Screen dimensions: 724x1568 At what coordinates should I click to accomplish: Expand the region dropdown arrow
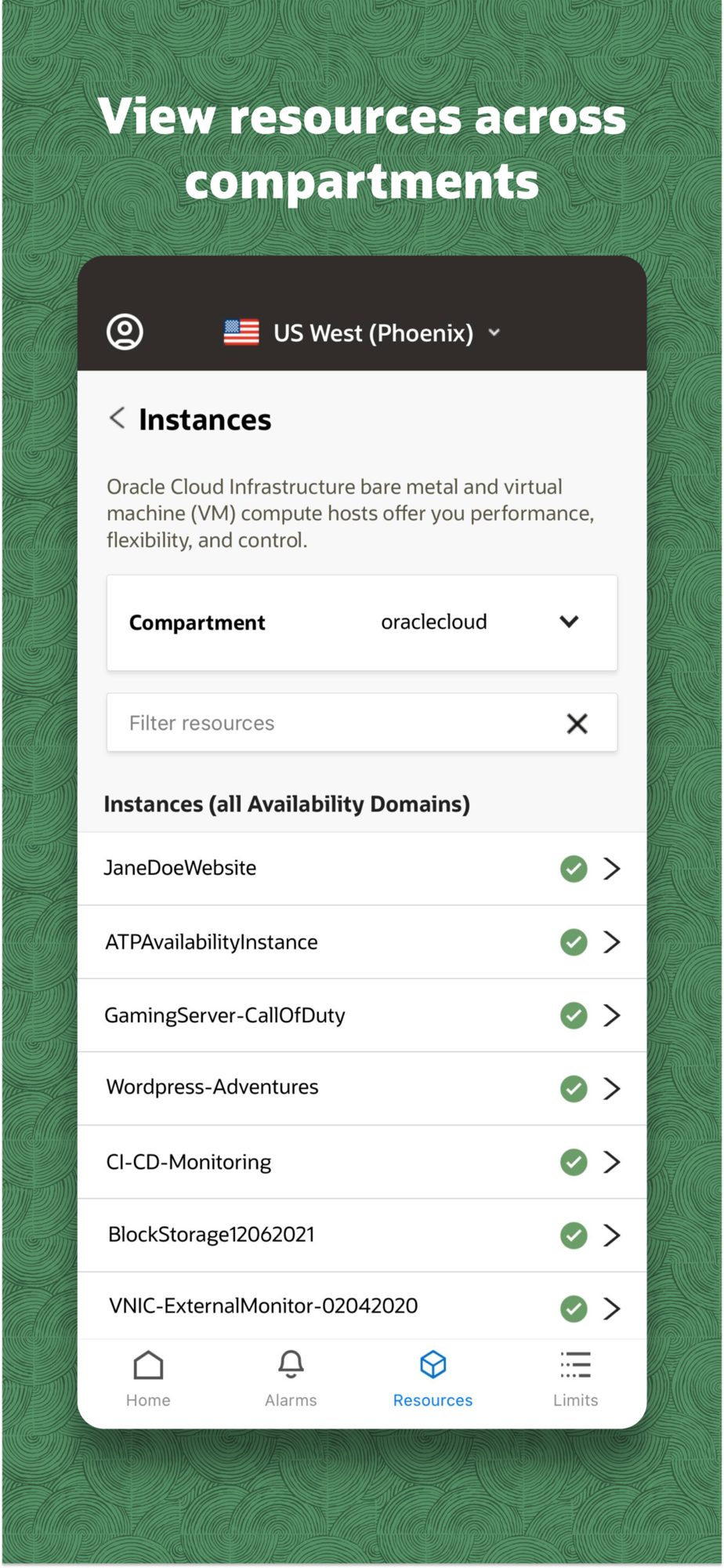[x=494, y=332]
